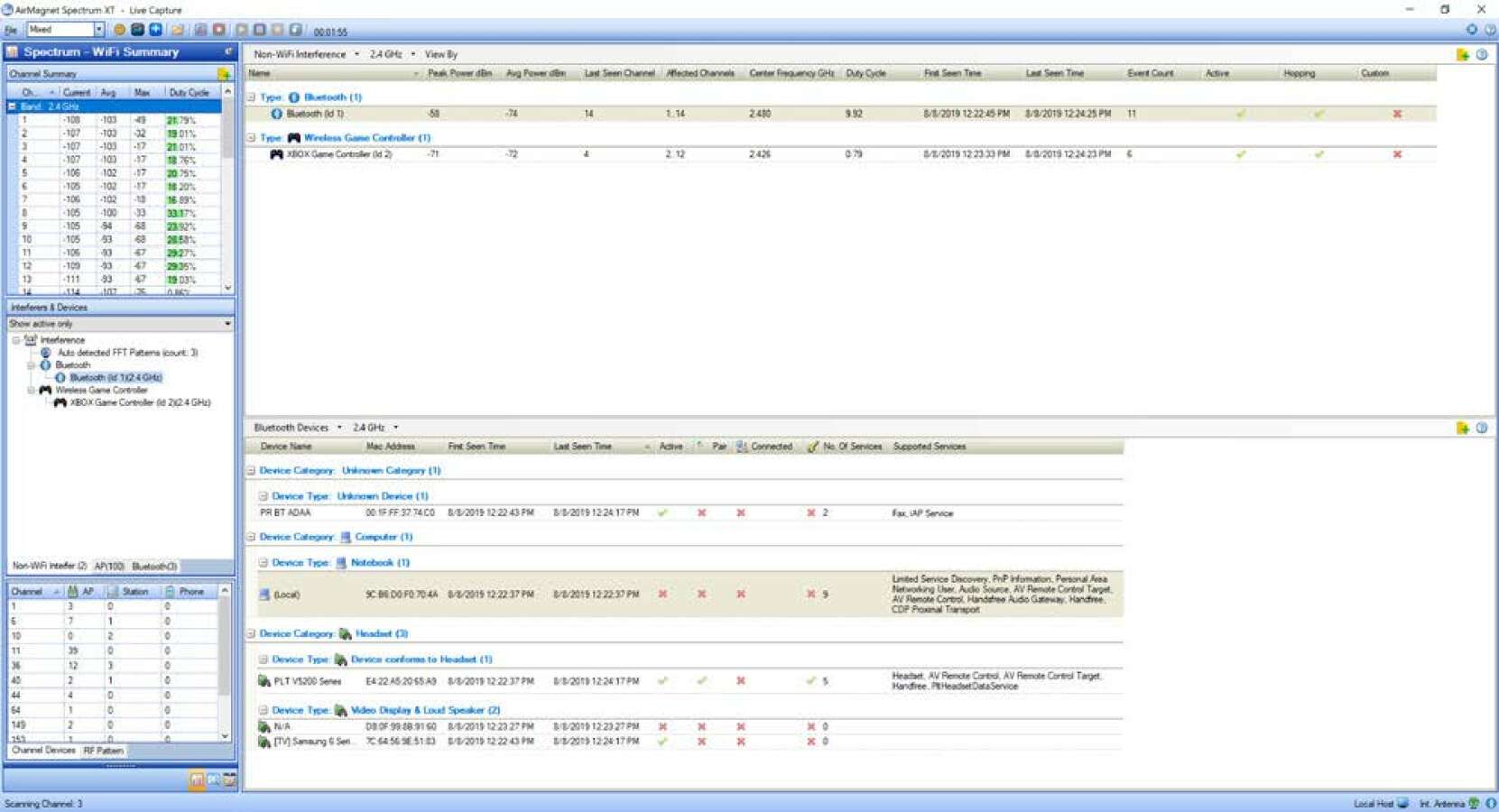The width and height of the screenshot is (1499, 812).
Task: Toggle Pair checkmark for PLT V5200 Series
Action: click(x=701, y=681)
